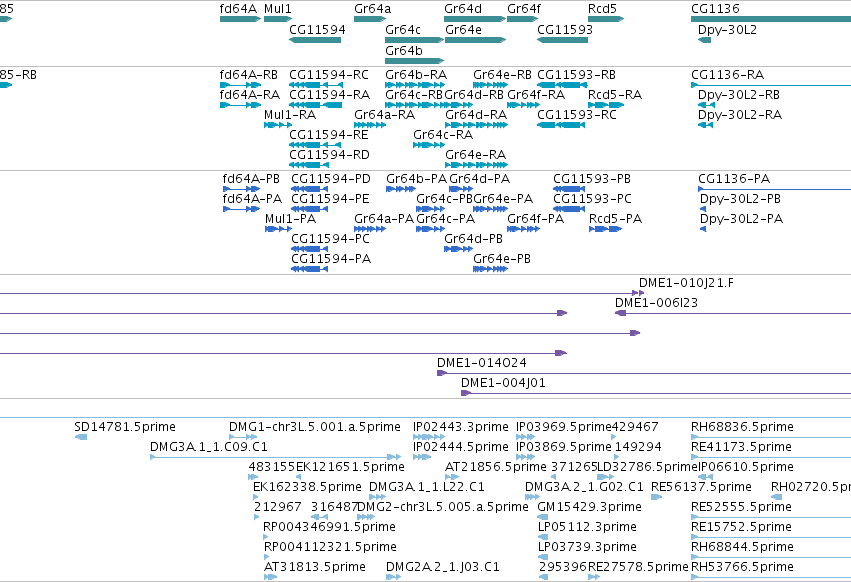Click protein label Mul1-PA
The height and width of the screenshot is (582, 851).
click(290, 219)
